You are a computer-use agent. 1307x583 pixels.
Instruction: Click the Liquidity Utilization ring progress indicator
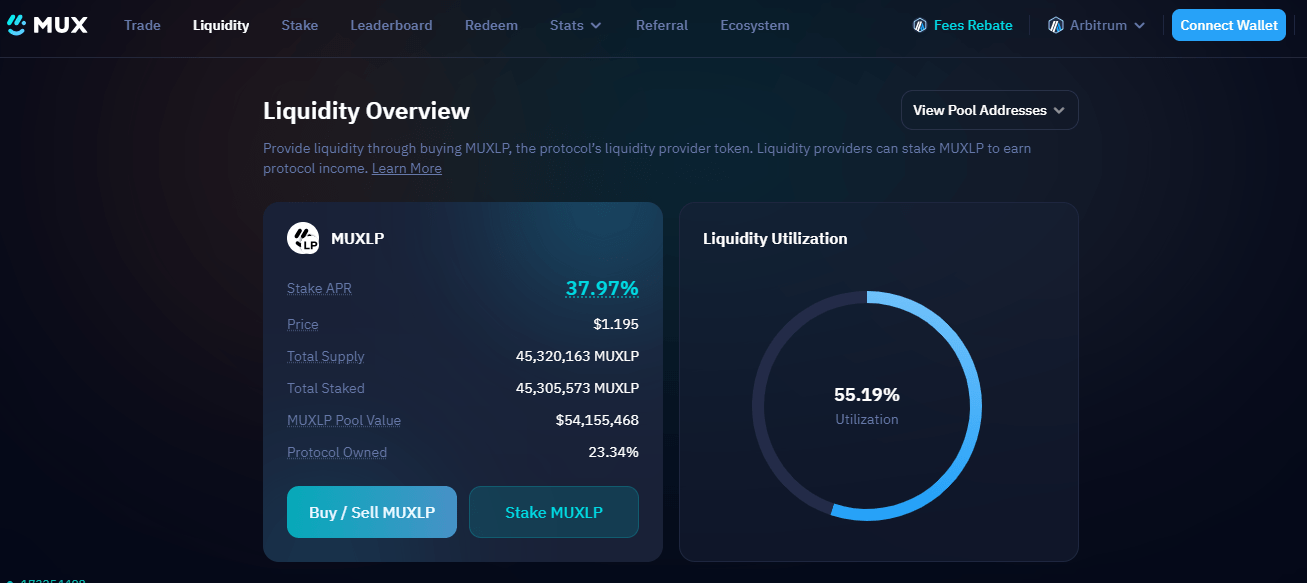click(x=867, y=405)
